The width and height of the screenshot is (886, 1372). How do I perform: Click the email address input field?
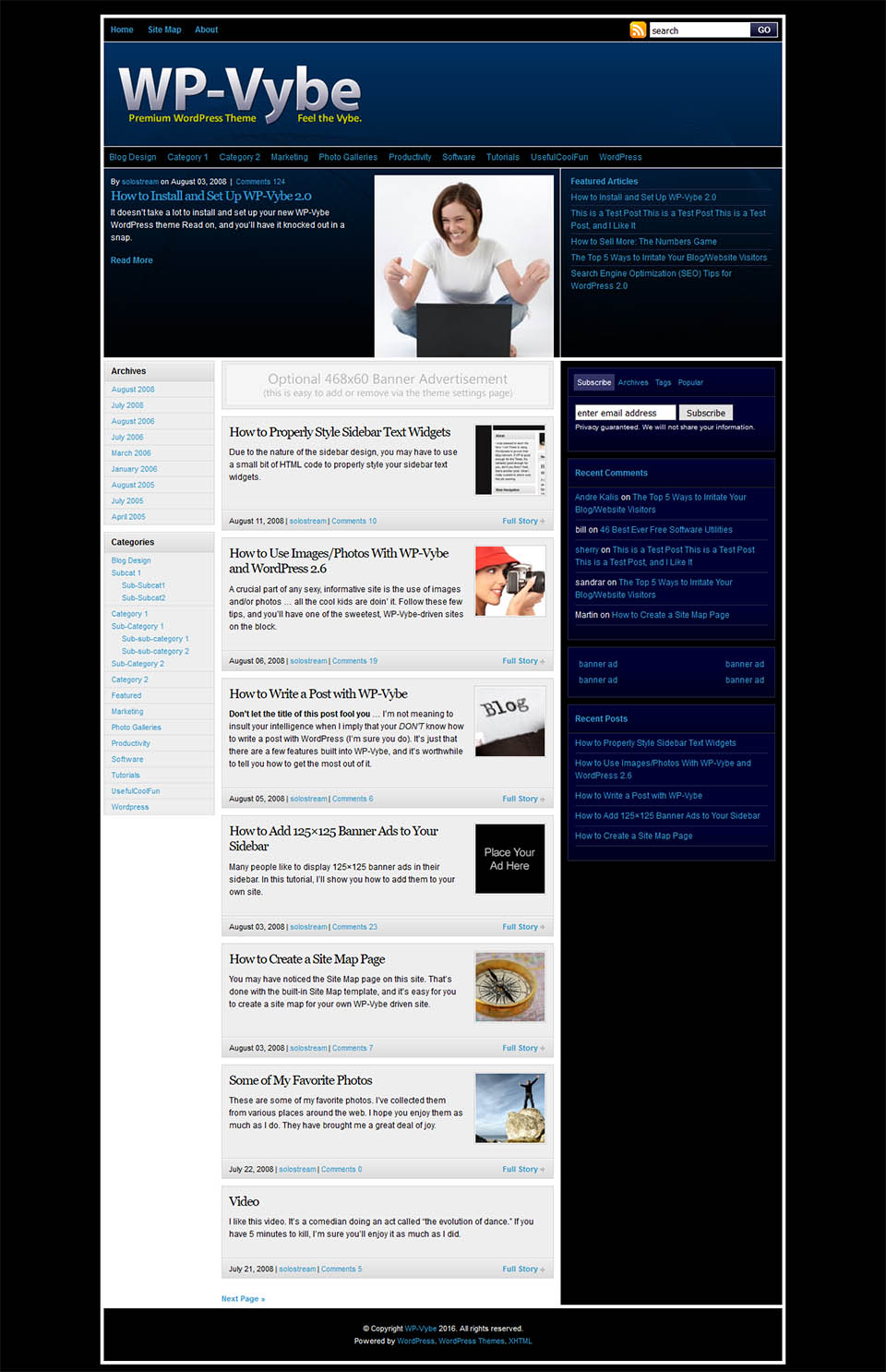[x=625, y=413]
